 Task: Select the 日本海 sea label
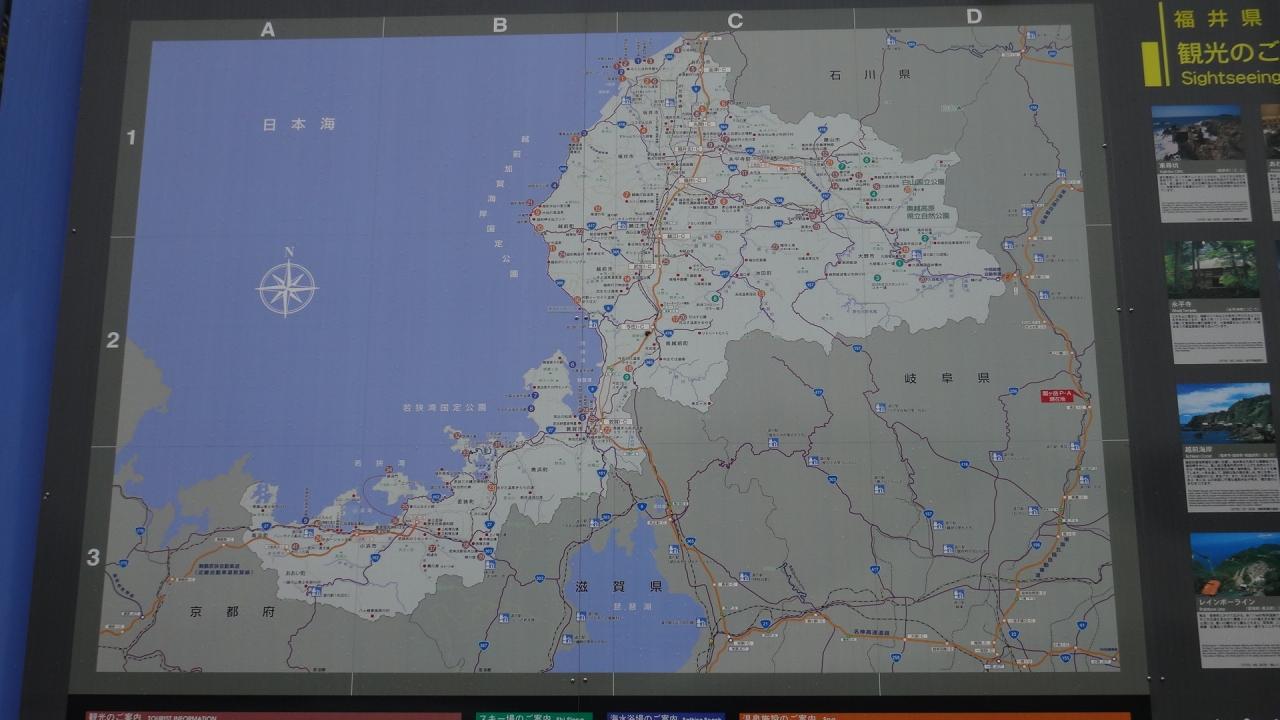pos(284,125)
